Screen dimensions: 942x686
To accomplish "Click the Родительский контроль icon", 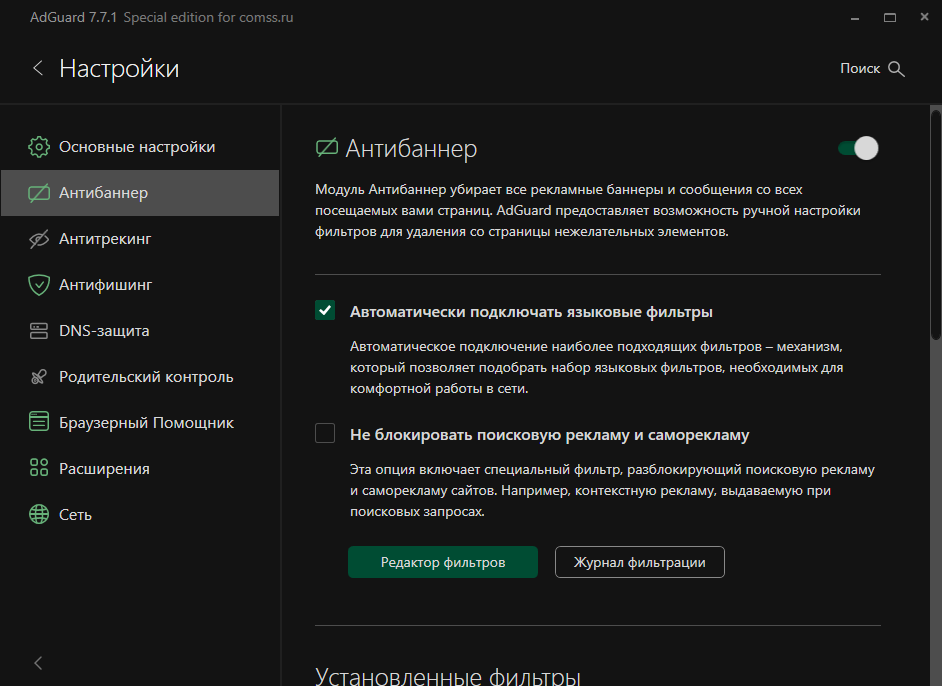I will [x=39, y=377].
